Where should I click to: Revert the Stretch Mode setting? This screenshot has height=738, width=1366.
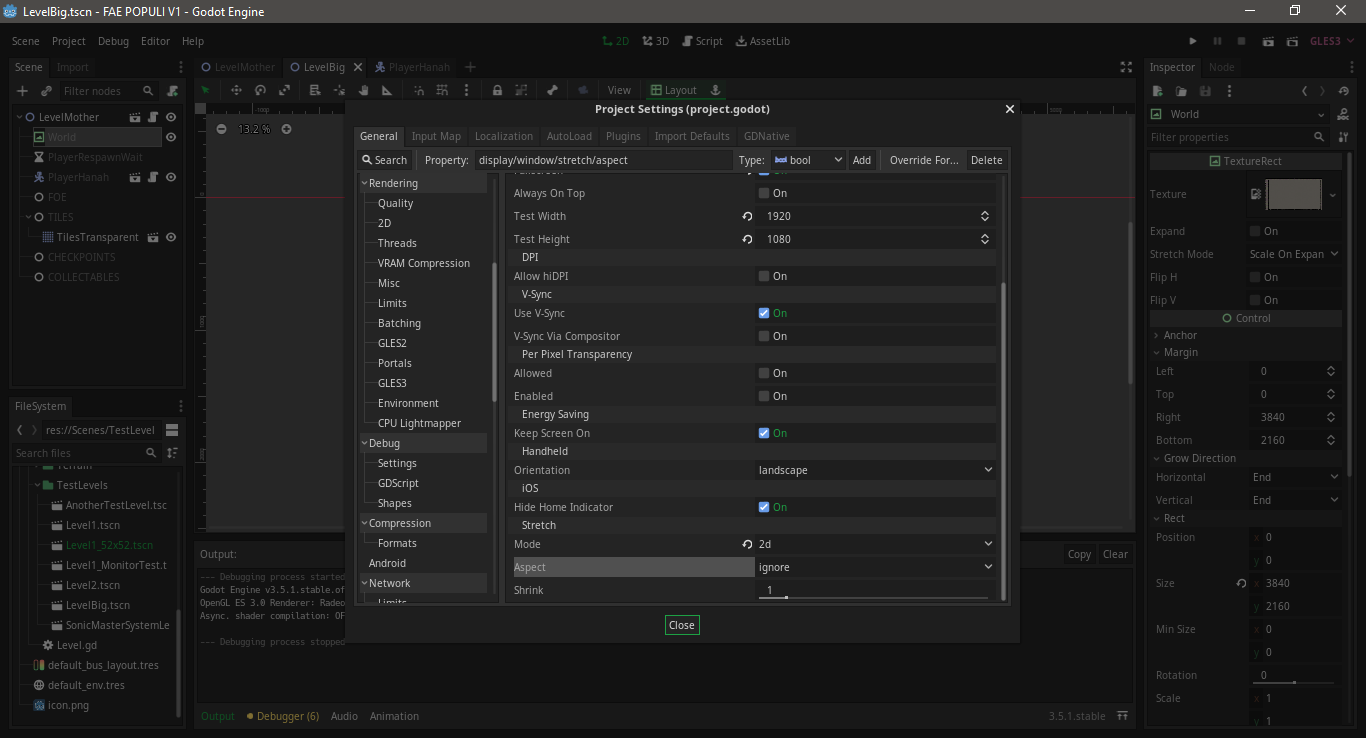click(747, 544)
